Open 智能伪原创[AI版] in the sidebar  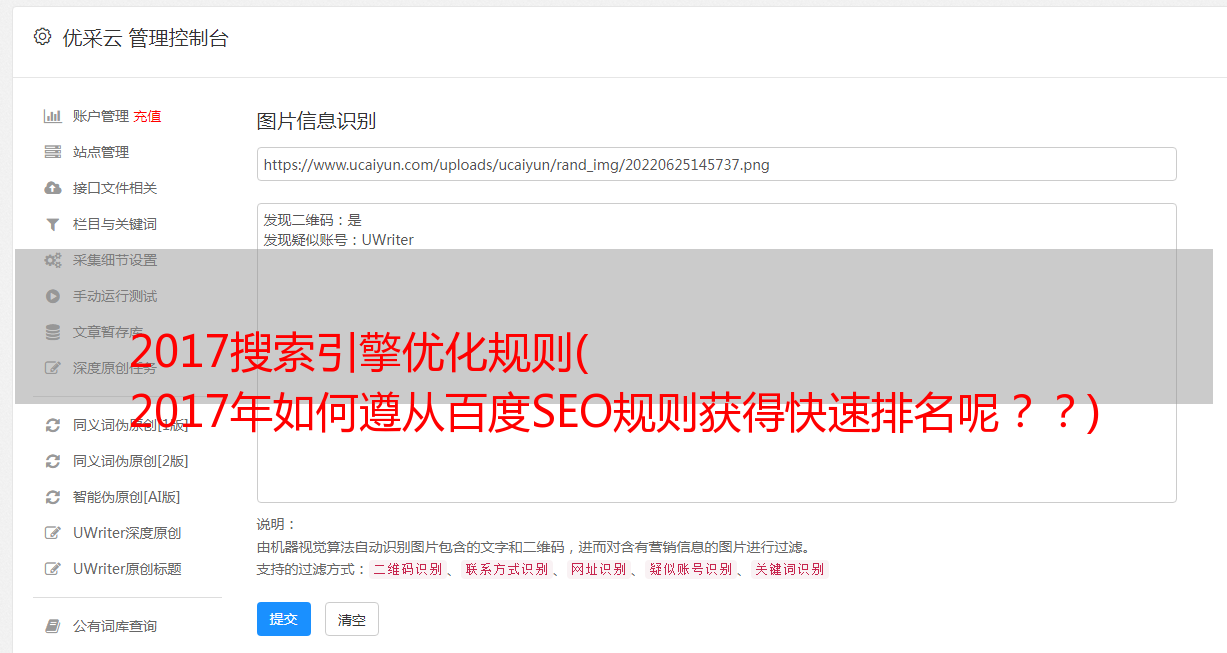127,497
